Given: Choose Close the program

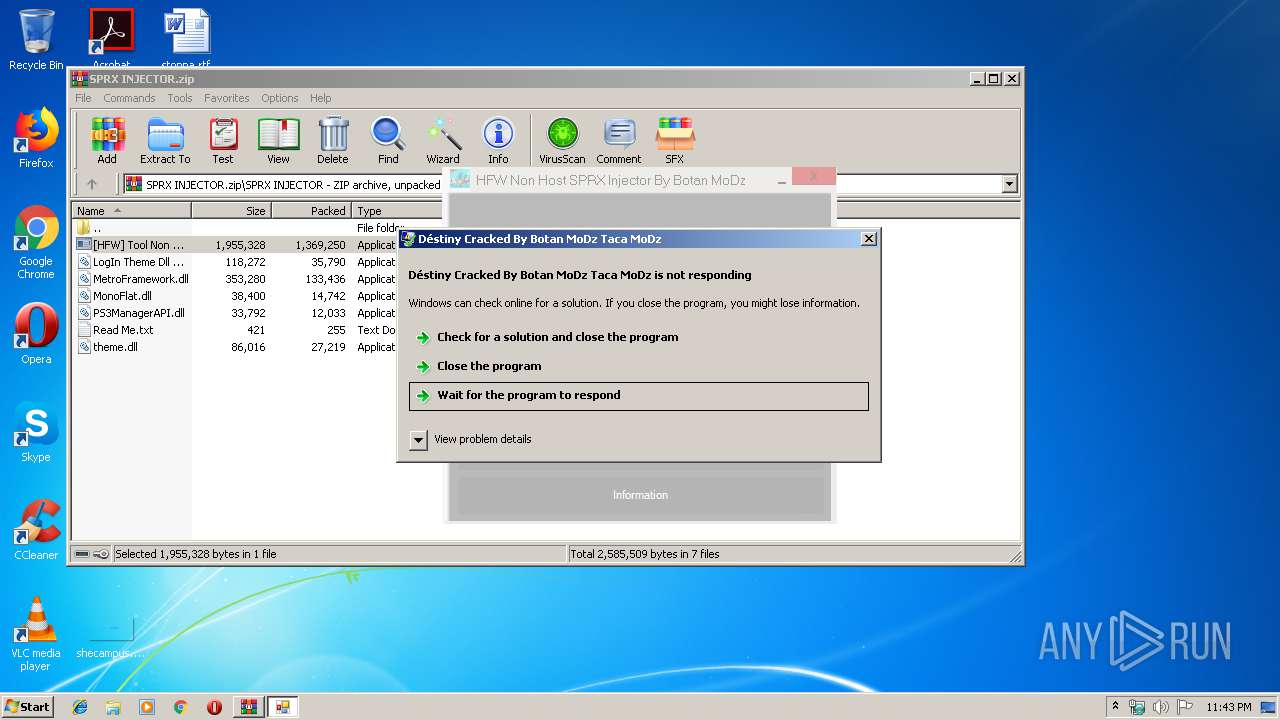Looking at the screenshot, I should point(638,366).
